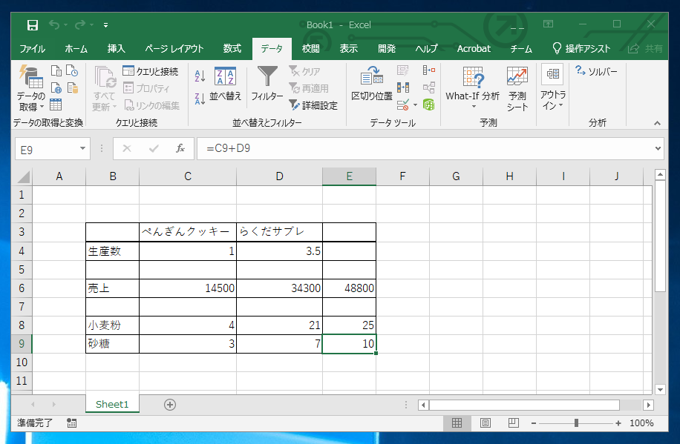Switch to Normal view icon

tap(457, 423)
